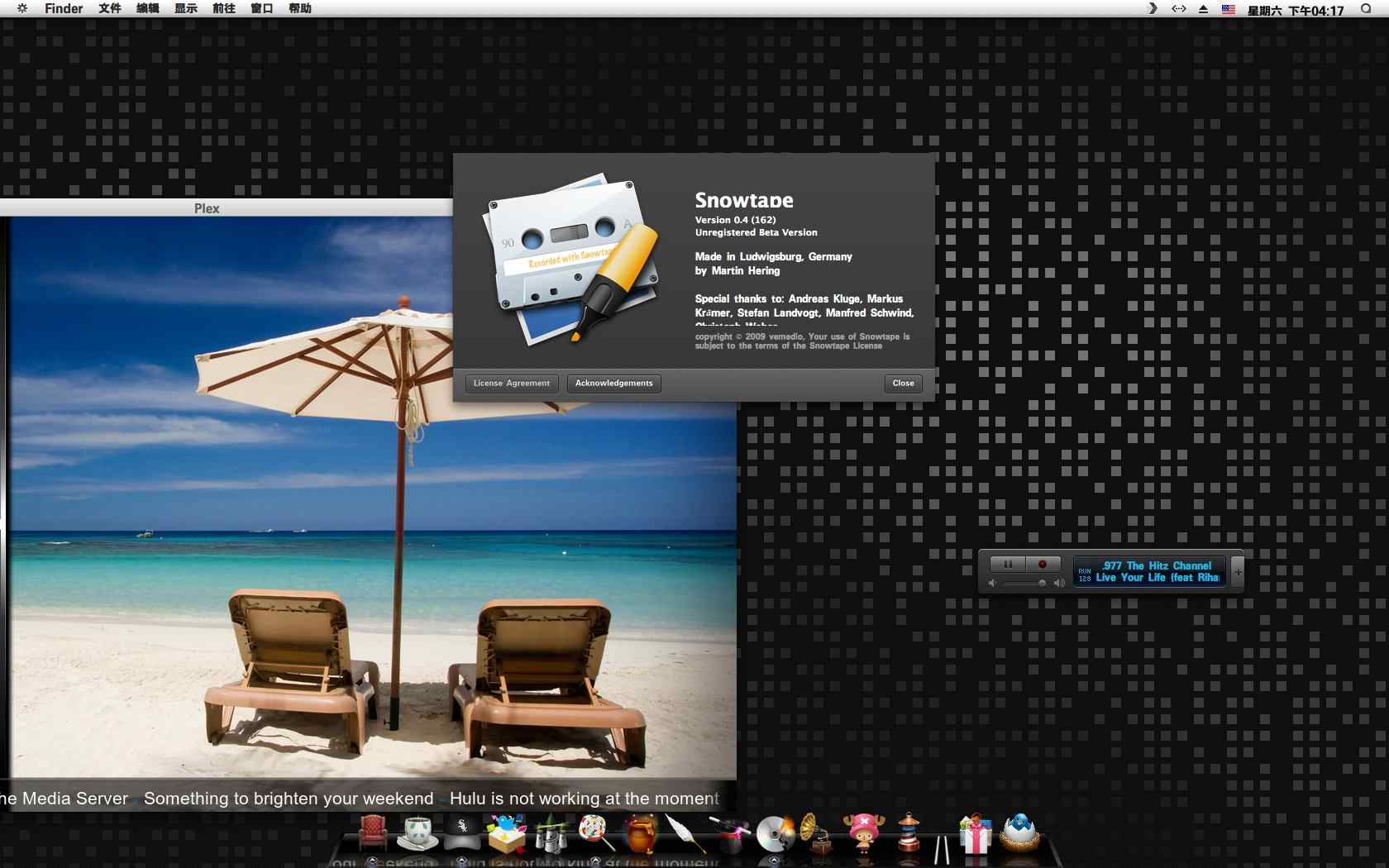Screen dimensions: 1389x868
Task: Open the 前往 (Go) menu
Action: tap(224, 8)
